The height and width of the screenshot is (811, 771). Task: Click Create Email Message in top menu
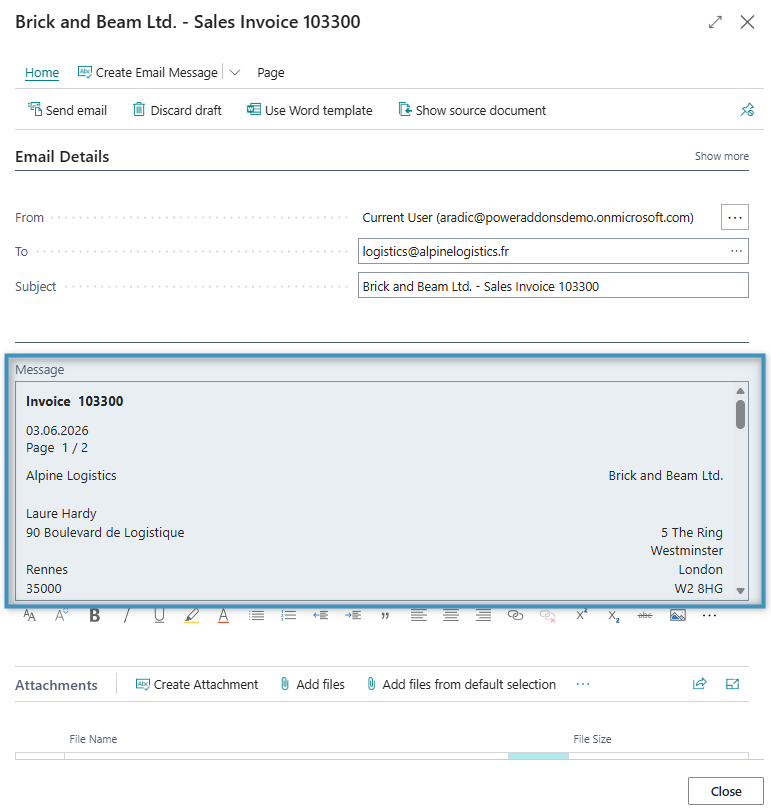pyautogui.click(x=148, y=72)
